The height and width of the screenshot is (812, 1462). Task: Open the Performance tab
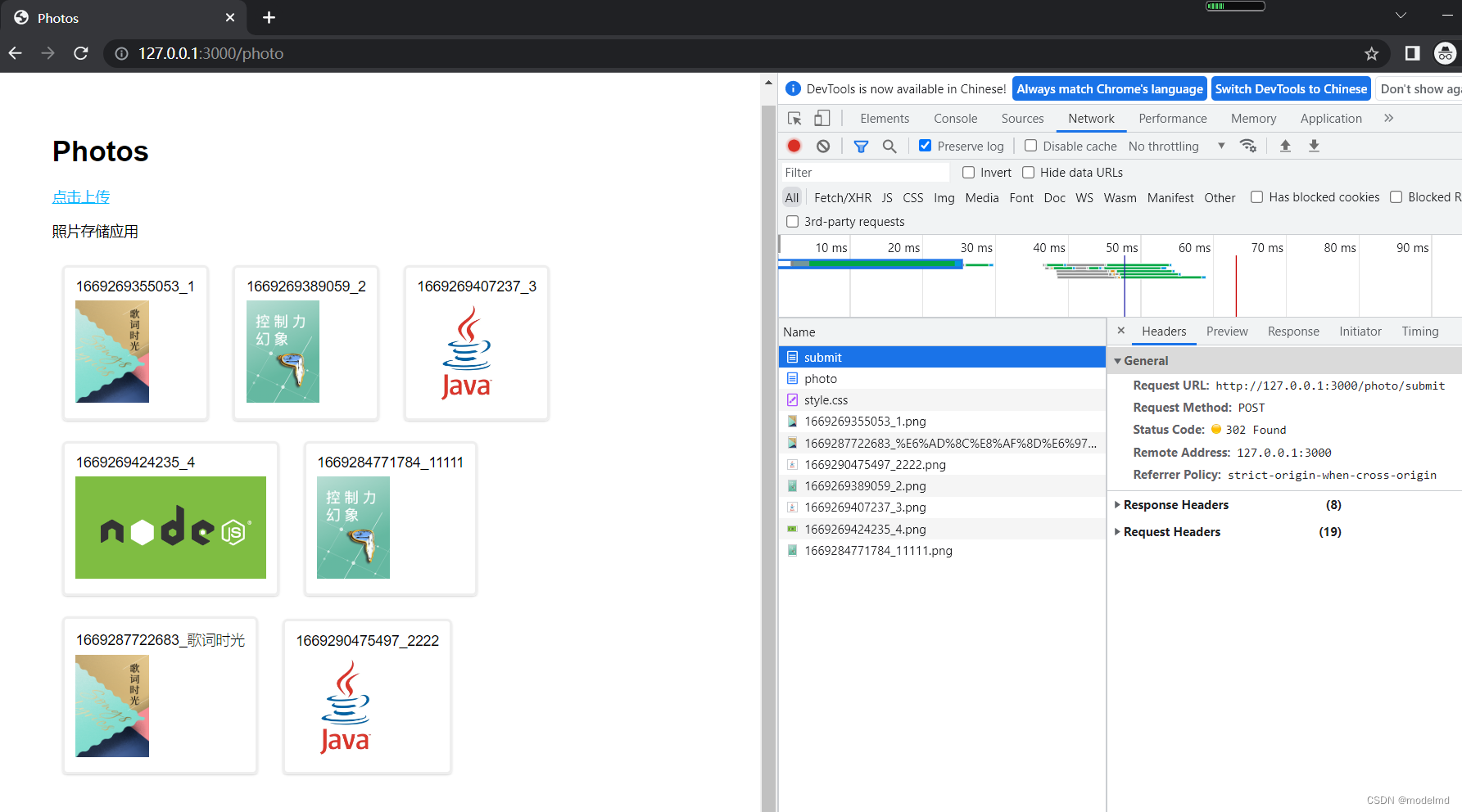1172,119
